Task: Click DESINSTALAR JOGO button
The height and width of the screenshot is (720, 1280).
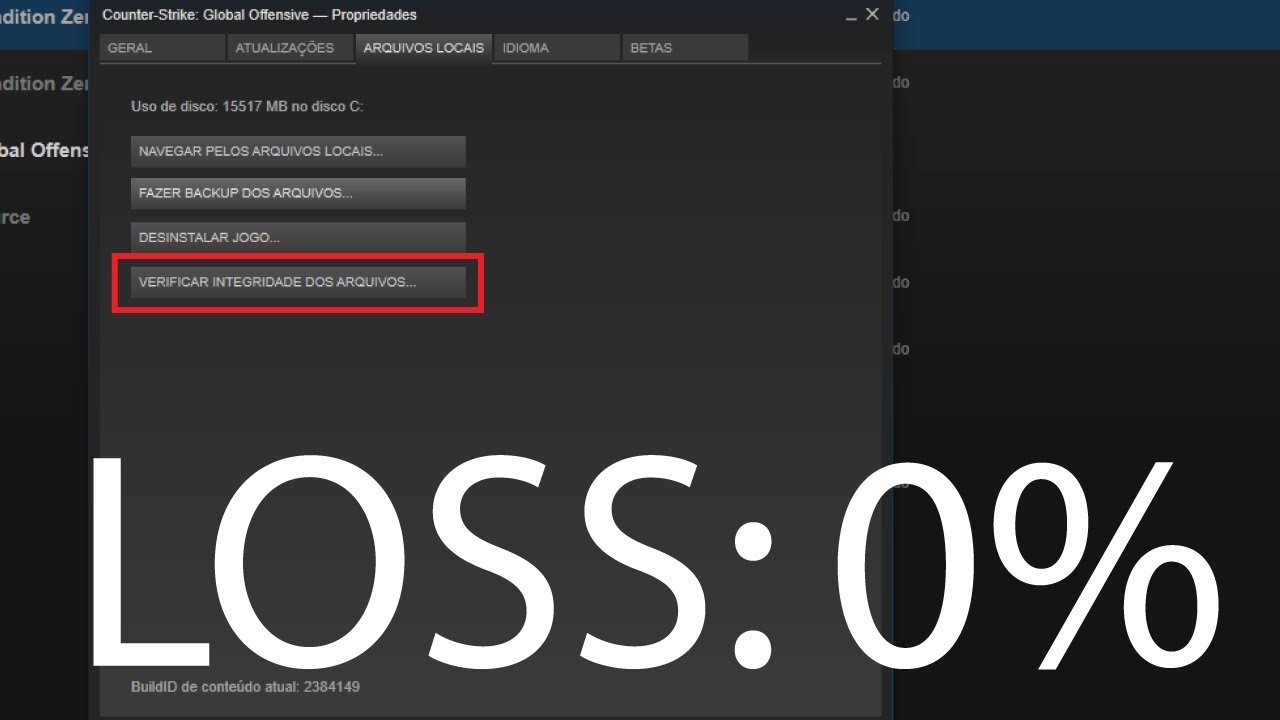Action: coord(298,238)
